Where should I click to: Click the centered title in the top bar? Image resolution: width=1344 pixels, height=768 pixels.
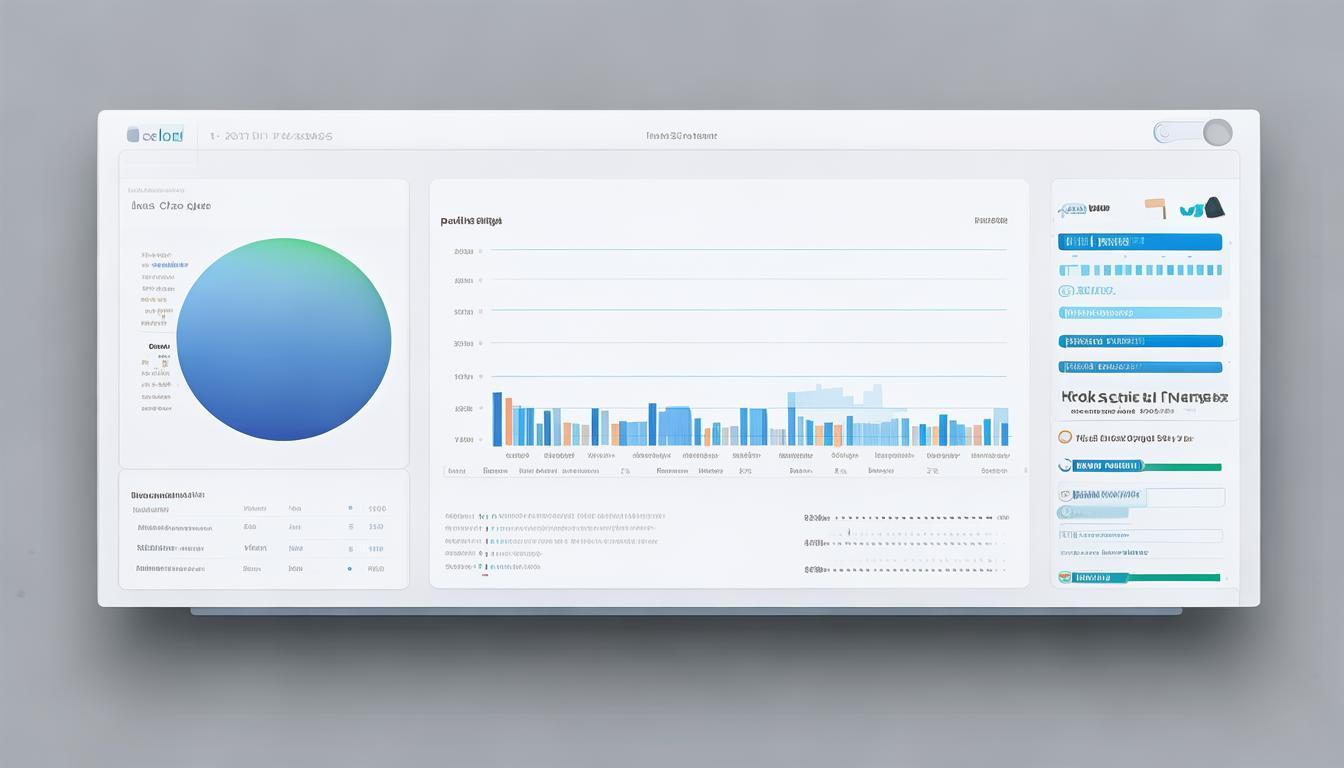[681, 136]
